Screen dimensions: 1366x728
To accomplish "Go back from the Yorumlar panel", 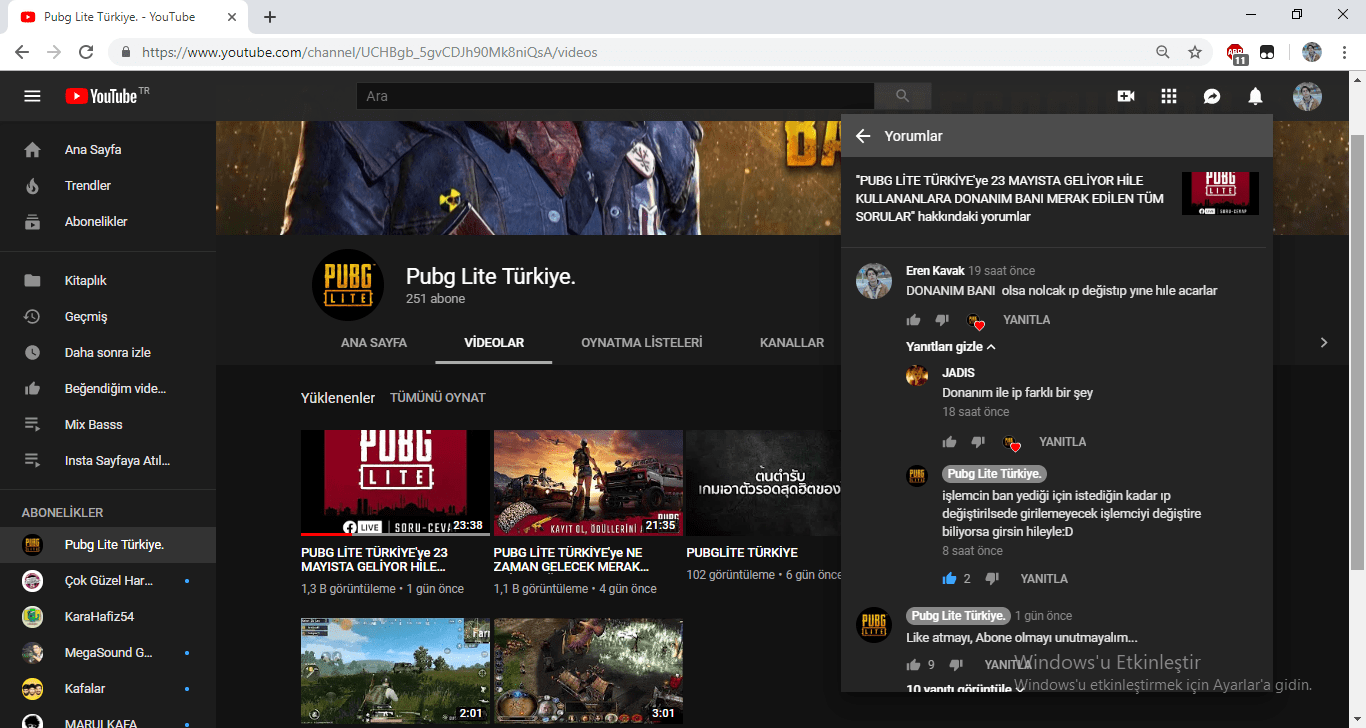I will (x=863, y=136).
